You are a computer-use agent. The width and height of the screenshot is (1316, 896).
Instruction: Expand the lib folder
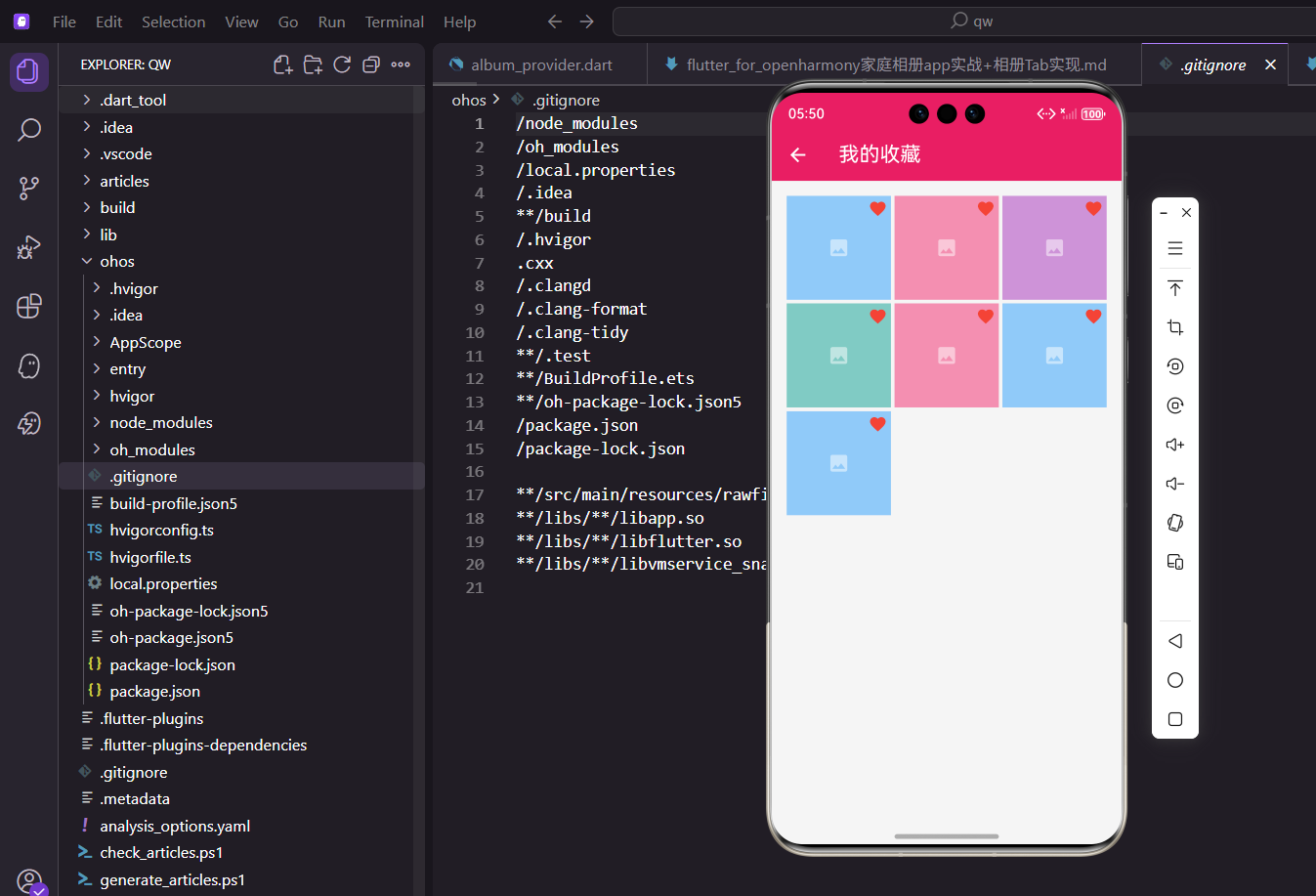tap(241, 235)
